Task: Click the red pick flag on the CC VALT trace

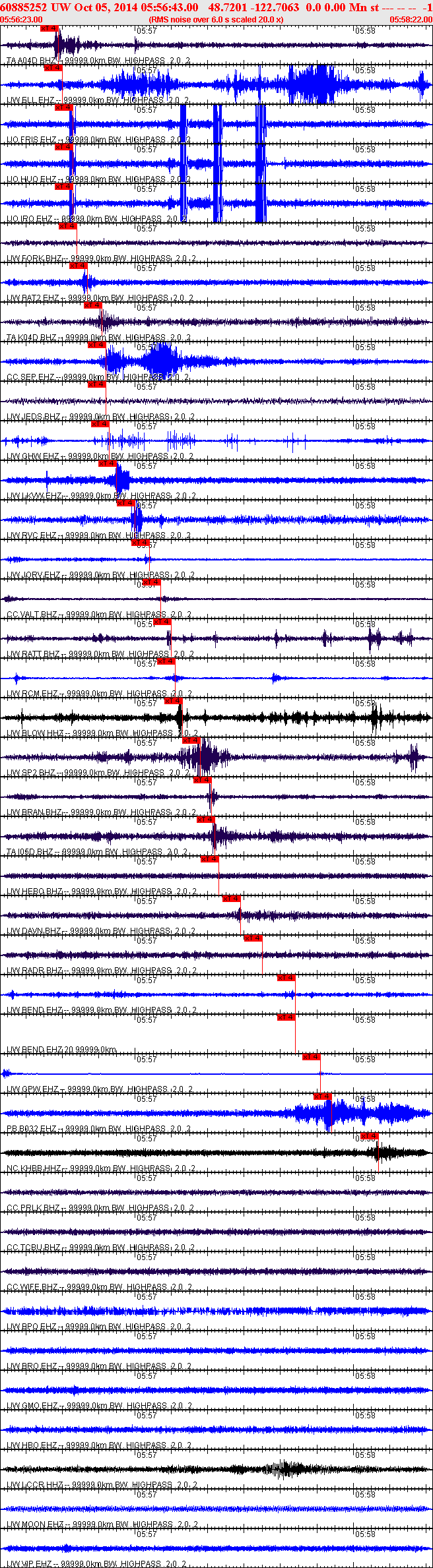Action: [151, 582]
